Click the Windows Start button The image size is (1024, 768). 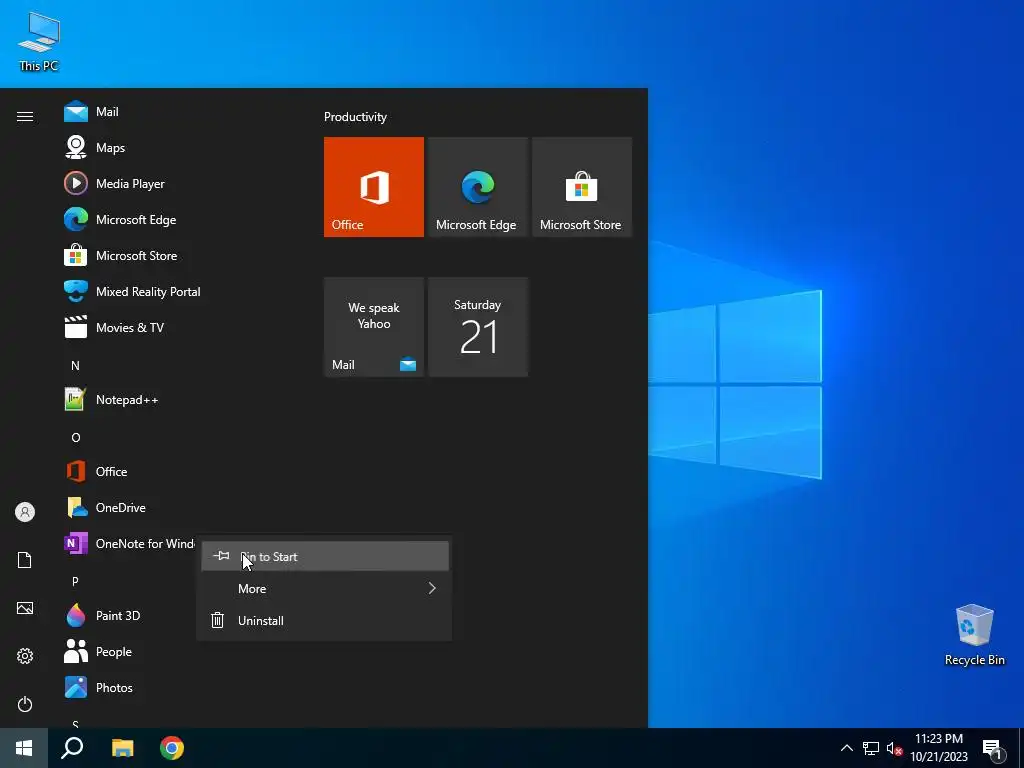coord(24,748)
